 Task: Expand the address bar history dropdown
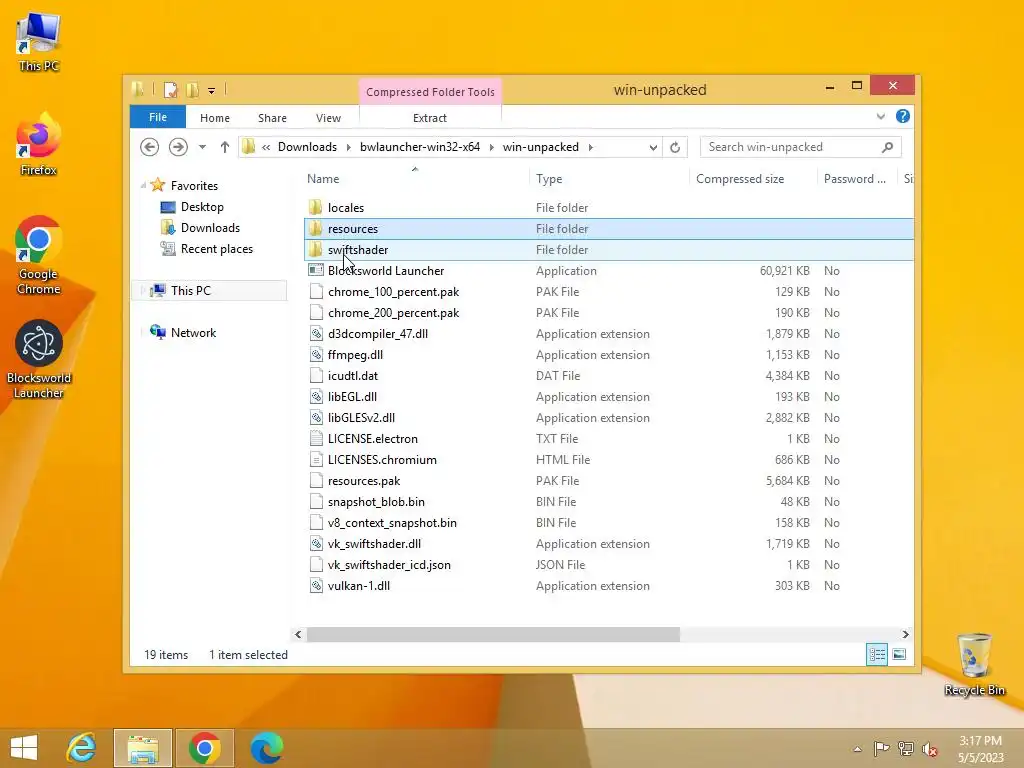[x=653, y=147]
